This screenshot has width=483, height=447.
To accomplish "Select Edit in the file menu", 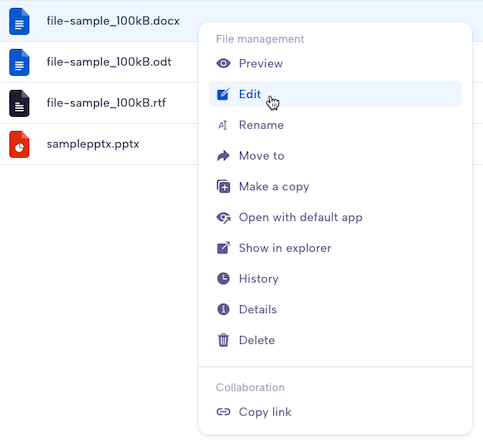I will point(335,94).
